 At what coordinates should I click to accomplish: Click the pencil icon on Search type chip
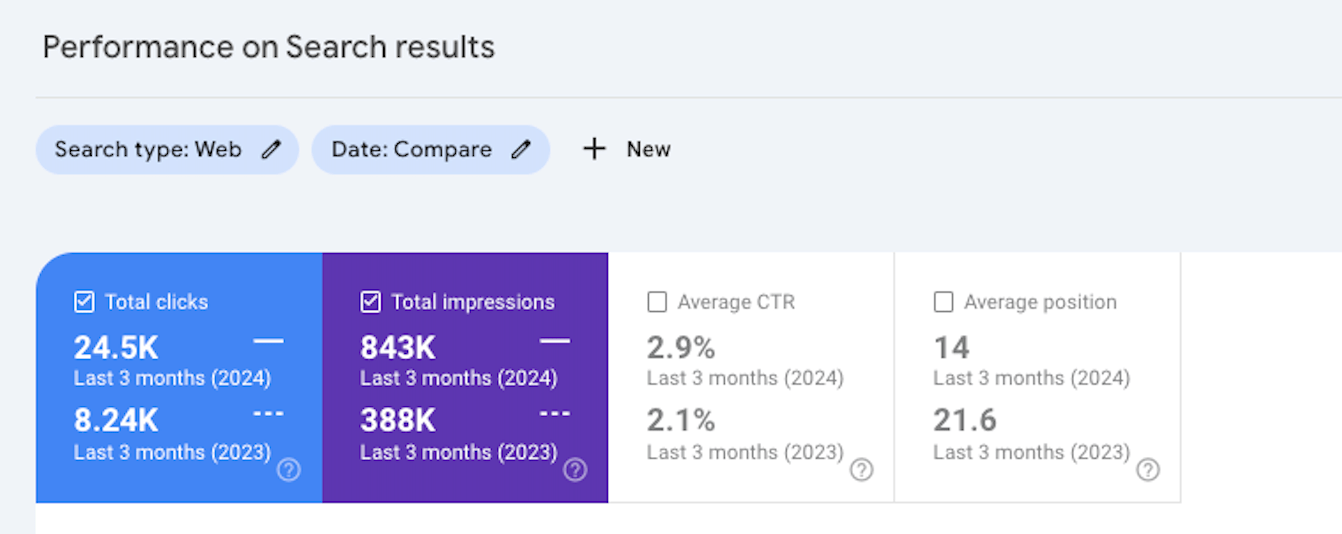click(271, 150)
